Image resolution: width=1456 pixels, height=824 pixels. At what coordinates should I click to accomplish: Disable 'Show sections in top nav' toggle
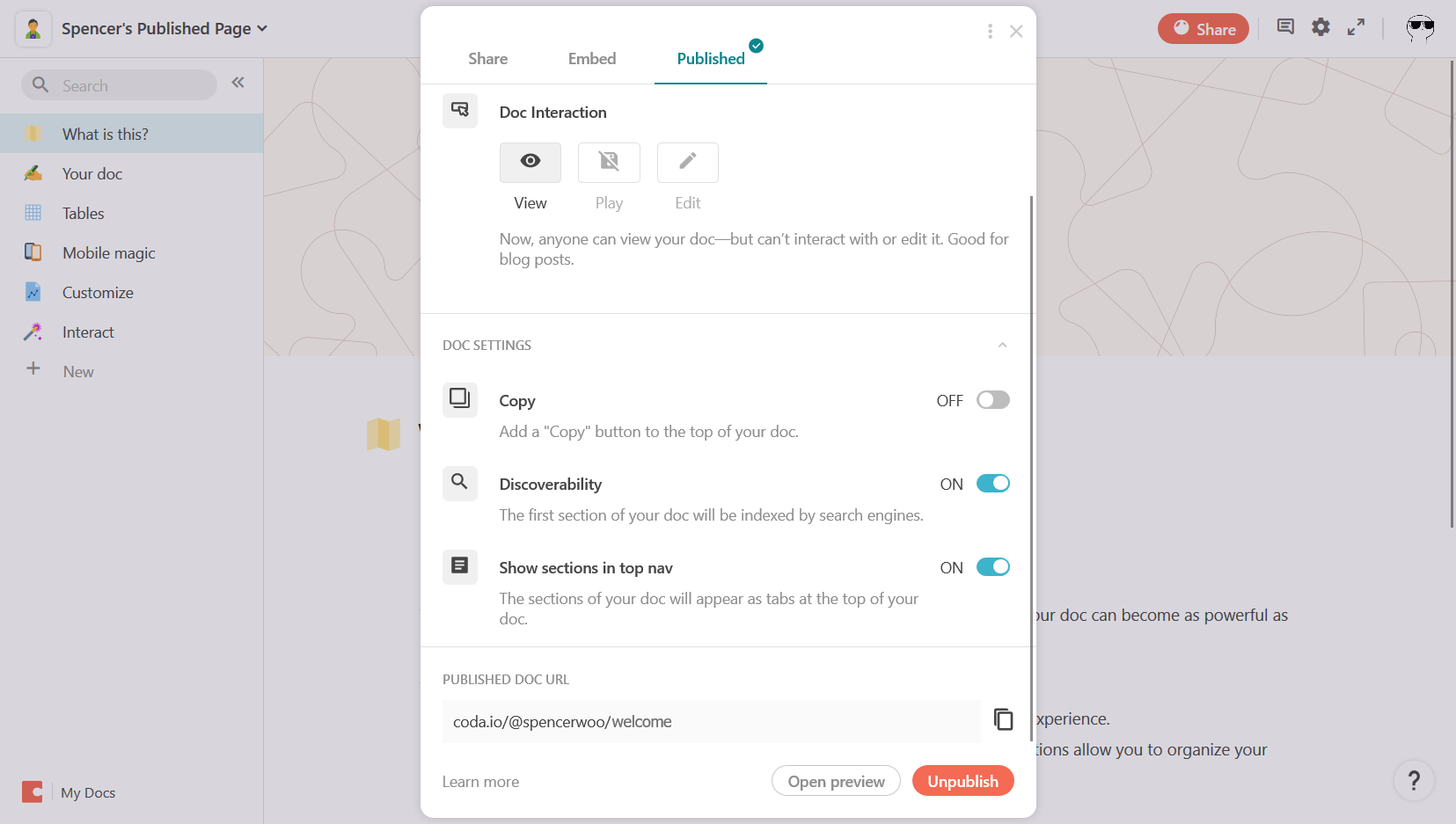993,567
